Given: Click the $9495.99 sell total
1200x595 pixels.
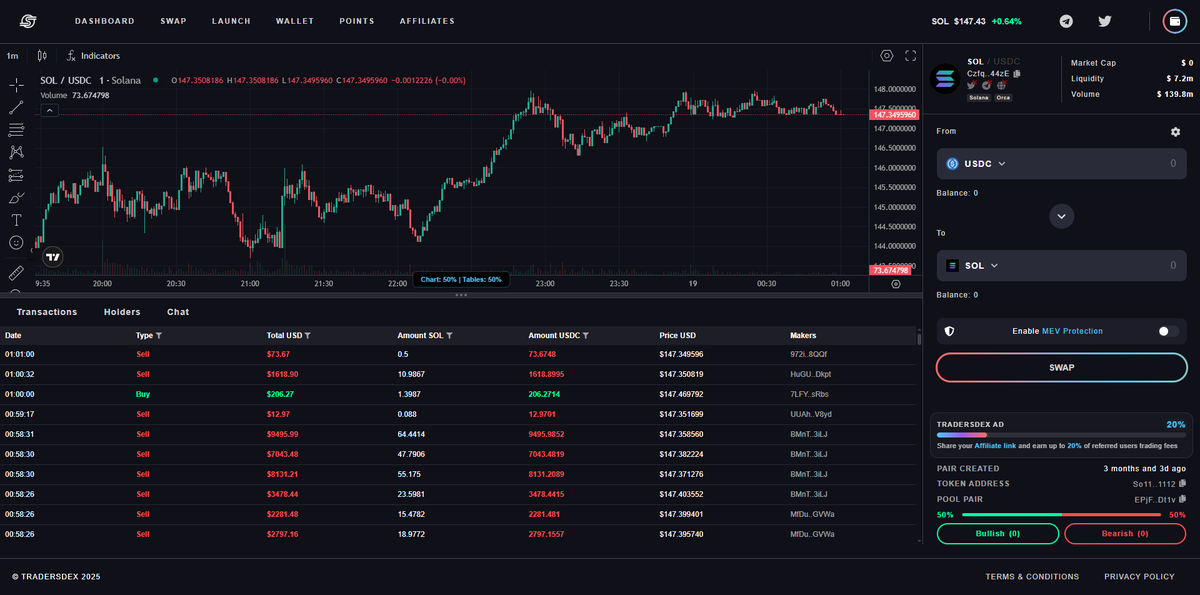Looking at the screenshot, I should [282, 434].
